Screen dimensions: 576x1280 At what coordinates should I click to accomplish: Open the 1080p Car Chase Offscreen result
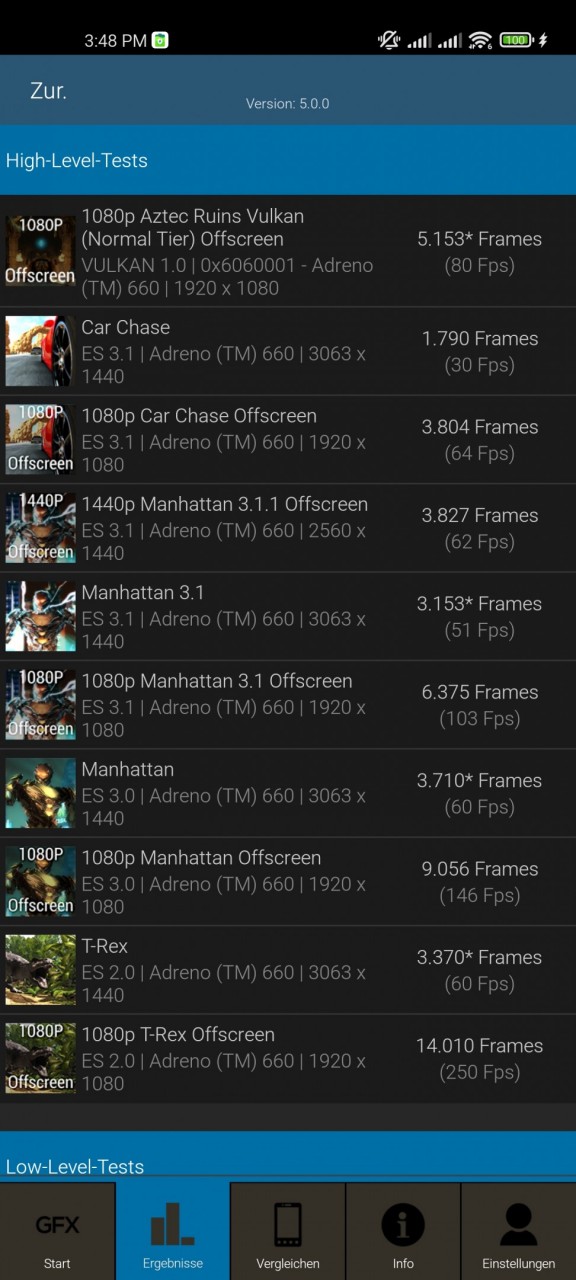pos(288,440)
